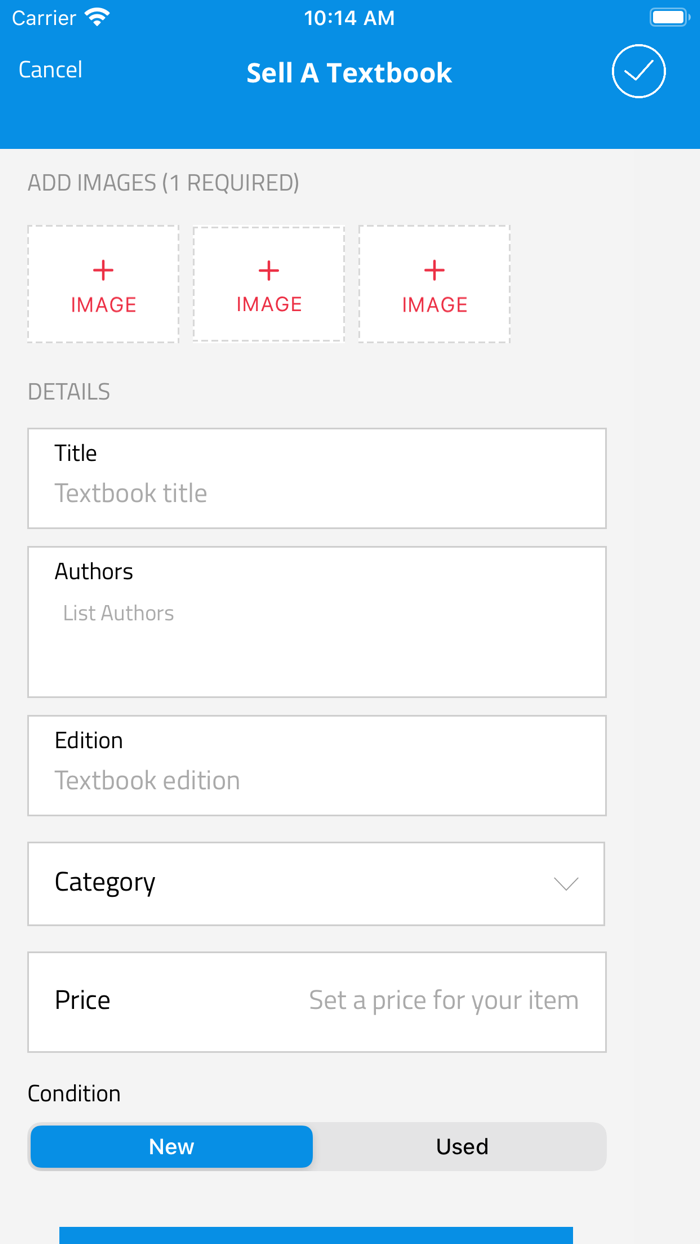700x1244 pixels.
Task: Expand the Category chevron arrow
Action: click(566, 884)
